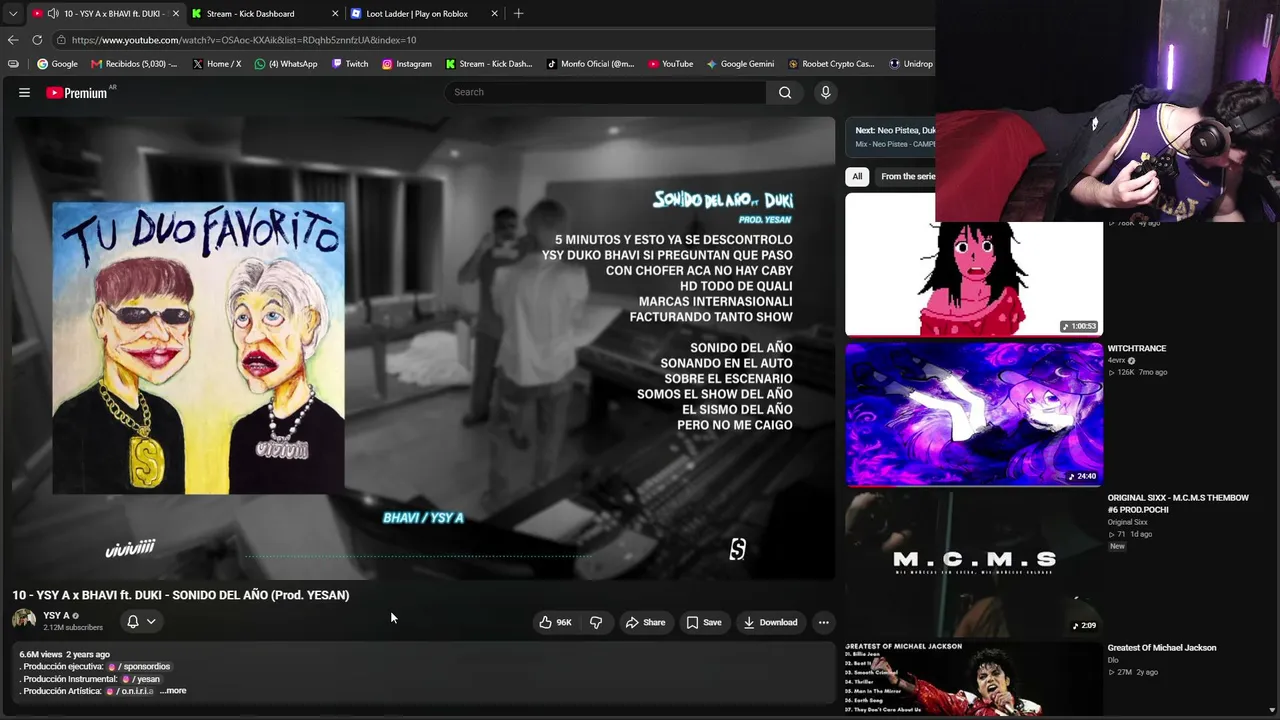Open the yesan Instagram link

141,679
